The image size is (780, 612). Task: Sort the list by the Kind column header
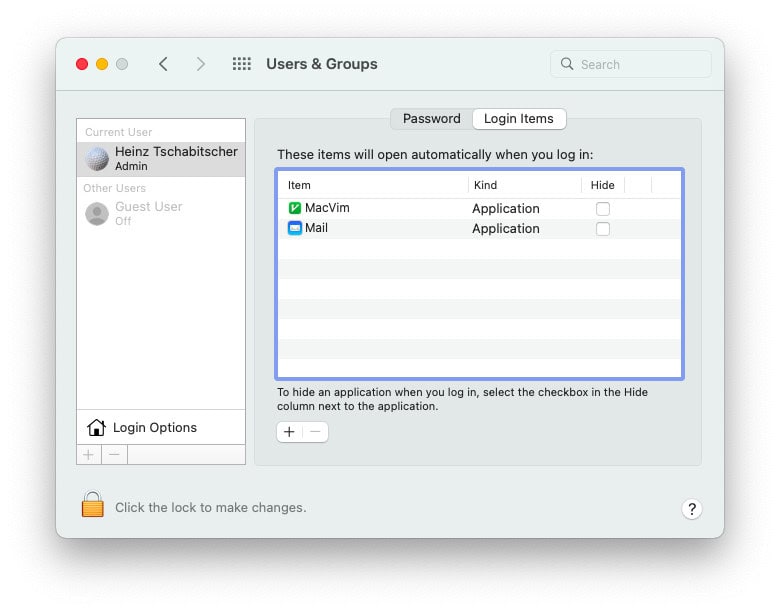click(x=485, y=185)
